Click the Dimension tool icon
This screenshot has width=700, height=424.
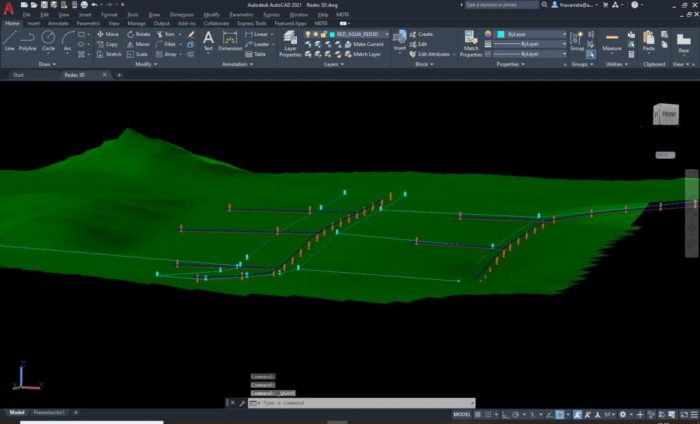(230, 40)
